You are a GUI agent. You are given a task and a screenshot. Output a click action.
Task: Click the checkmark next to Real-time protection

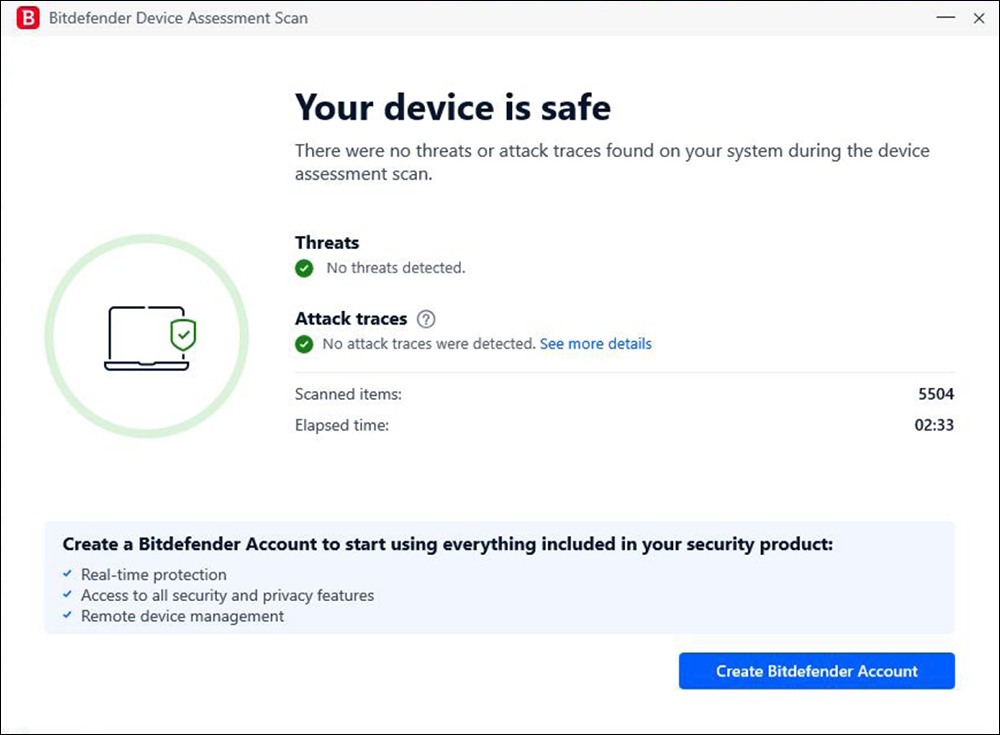(x=67, y=575)
